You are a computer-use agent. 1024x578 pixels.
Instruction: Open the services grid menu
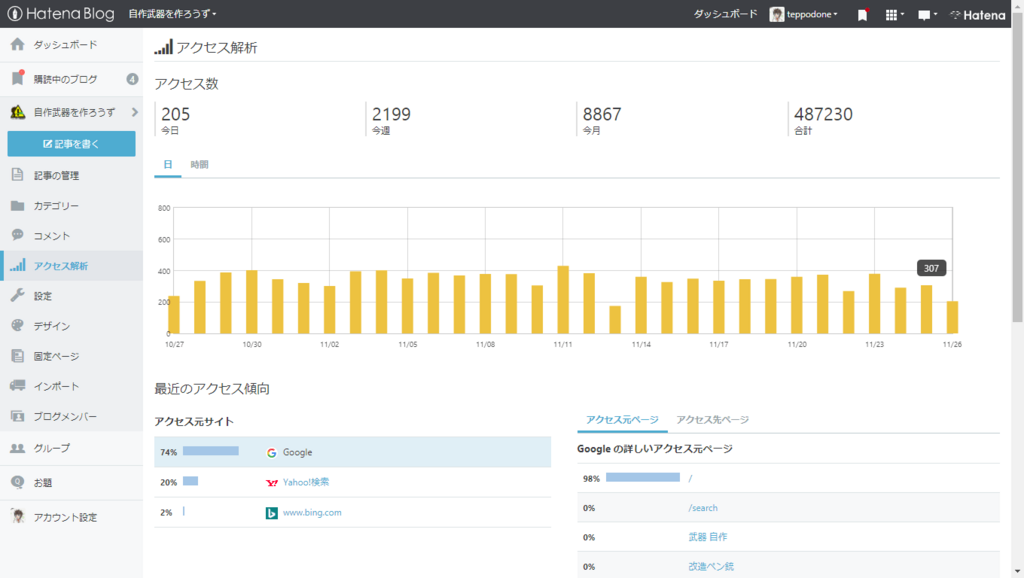[x=894, y=14]
